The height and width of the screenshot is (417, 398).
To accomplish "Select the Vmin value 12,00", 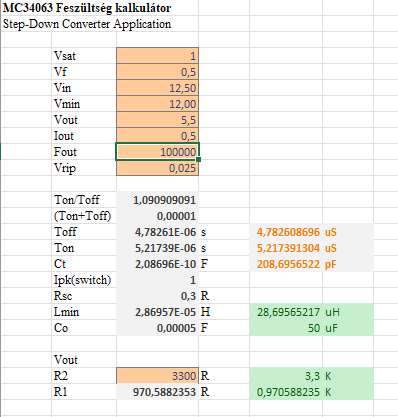I will point(157,104).
